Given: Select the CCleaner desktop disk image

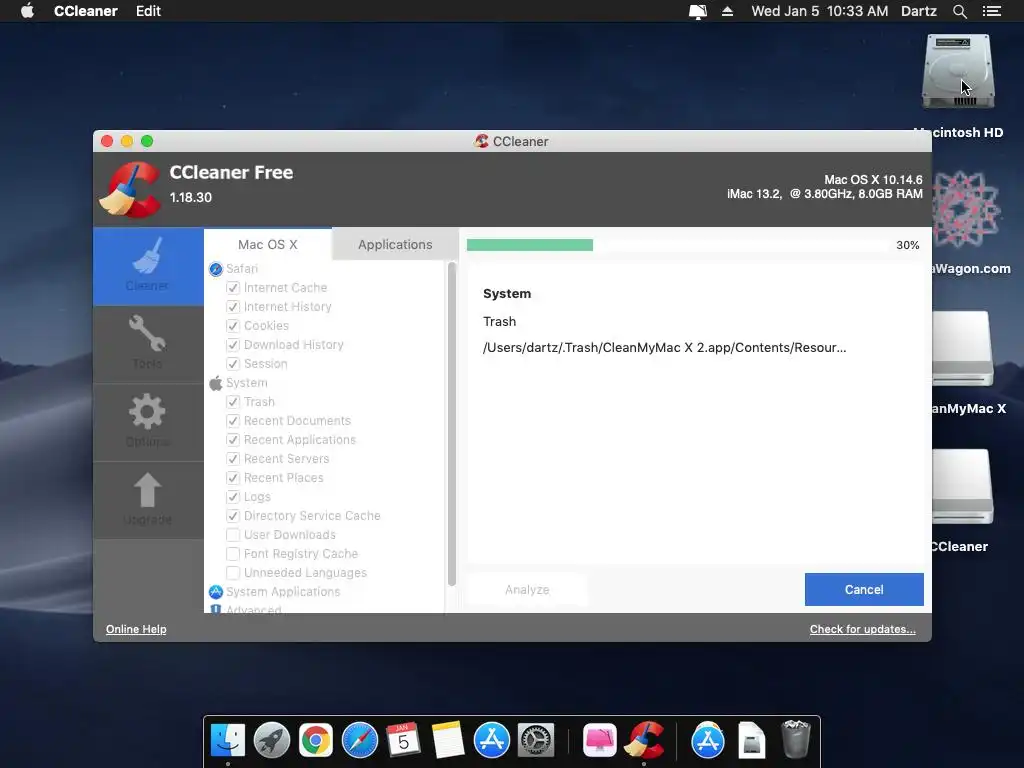Looking at the screenshot, I should click(x=963, y=487).
